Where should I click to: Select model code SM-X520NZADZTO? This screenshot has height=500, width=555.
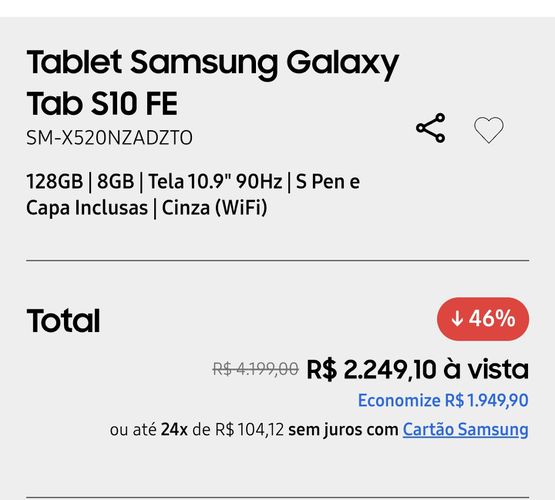point(109,138)
